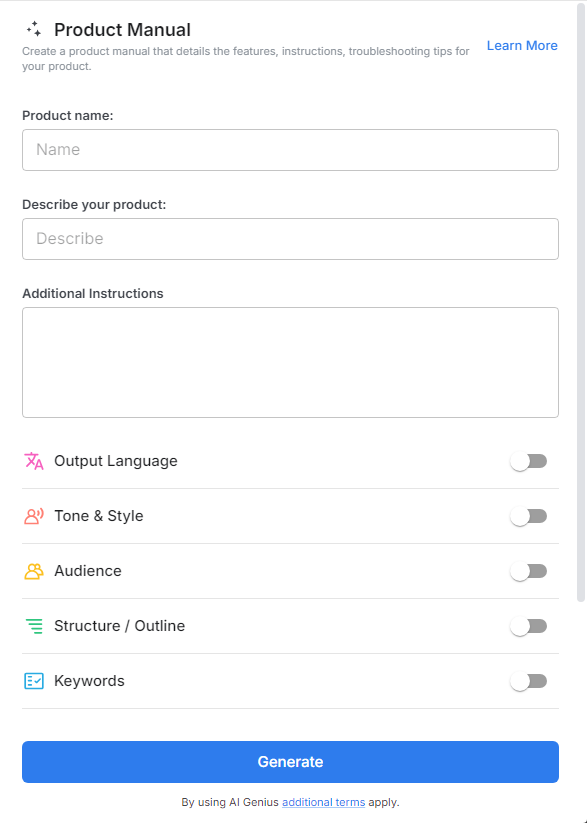Switch on the Keywords option

[529, 681]
